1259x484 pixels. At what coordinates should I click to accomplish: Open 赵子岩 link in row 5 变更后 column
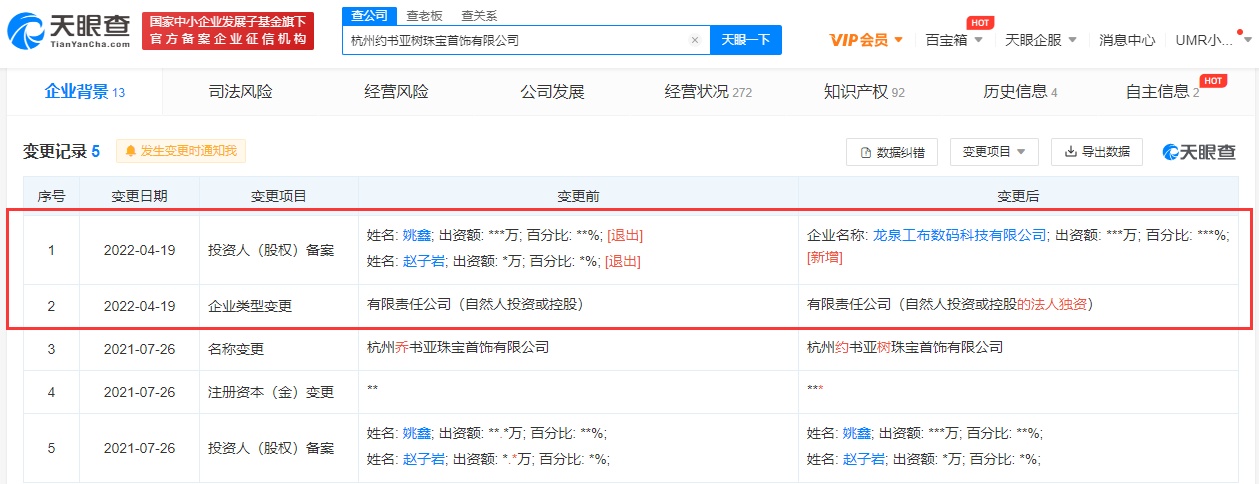coord(865,459)
